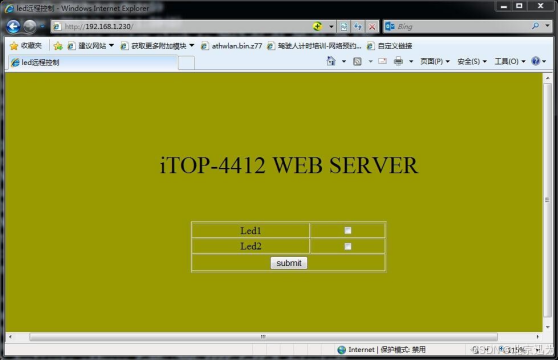Screen dimensions: 559x361
Task: Click the search magnifier icon
Action: pyautogui.click(x=535, y=26)
